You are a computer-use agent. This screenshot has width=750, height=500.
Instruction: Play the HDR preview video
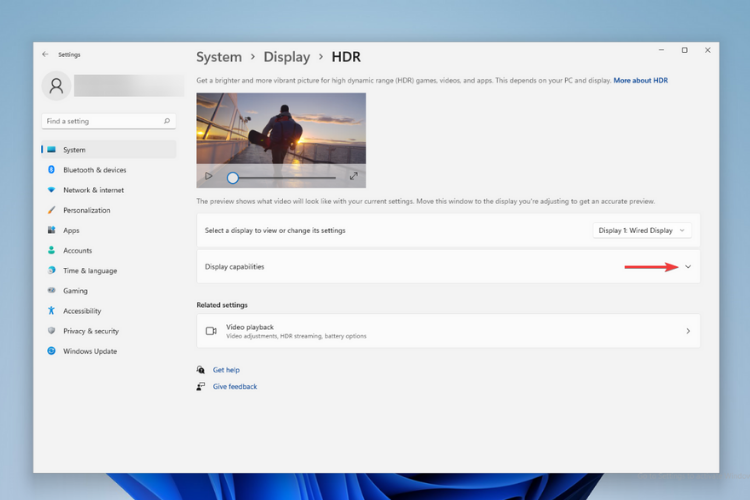click(x=209, y=176)
